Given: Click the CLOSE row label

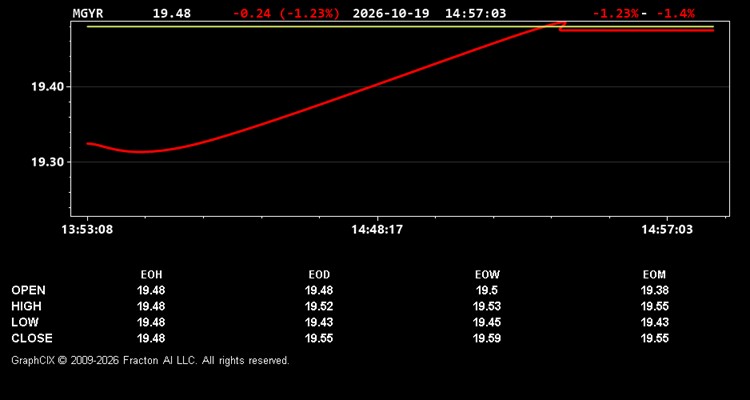Looking at the screenshot, I should tap(32, 338).
